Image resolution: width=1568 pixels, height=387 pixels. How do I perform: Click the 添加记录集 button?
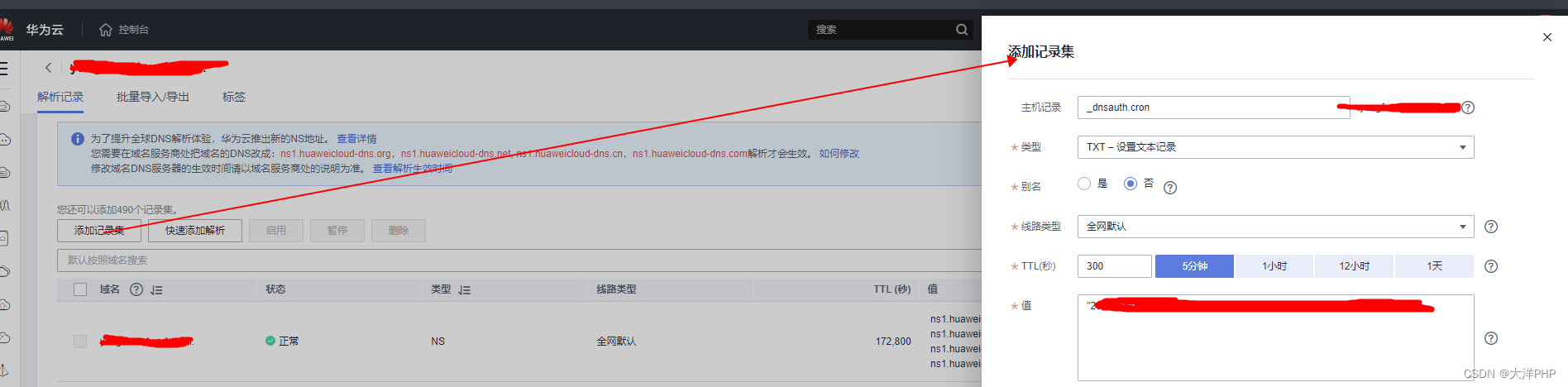pos(99,231)
